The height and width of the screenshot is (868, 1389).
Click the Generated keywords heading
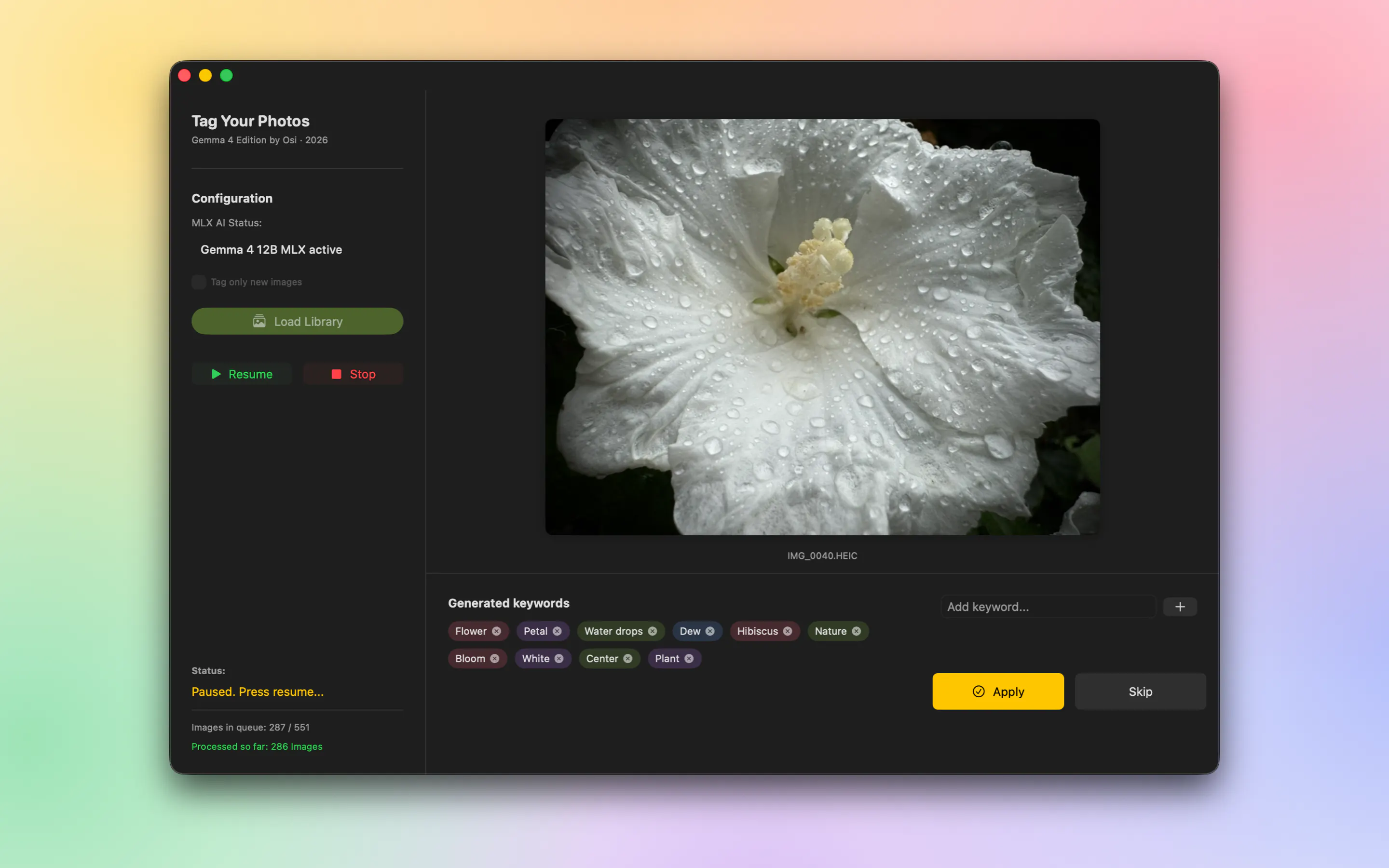508,603
